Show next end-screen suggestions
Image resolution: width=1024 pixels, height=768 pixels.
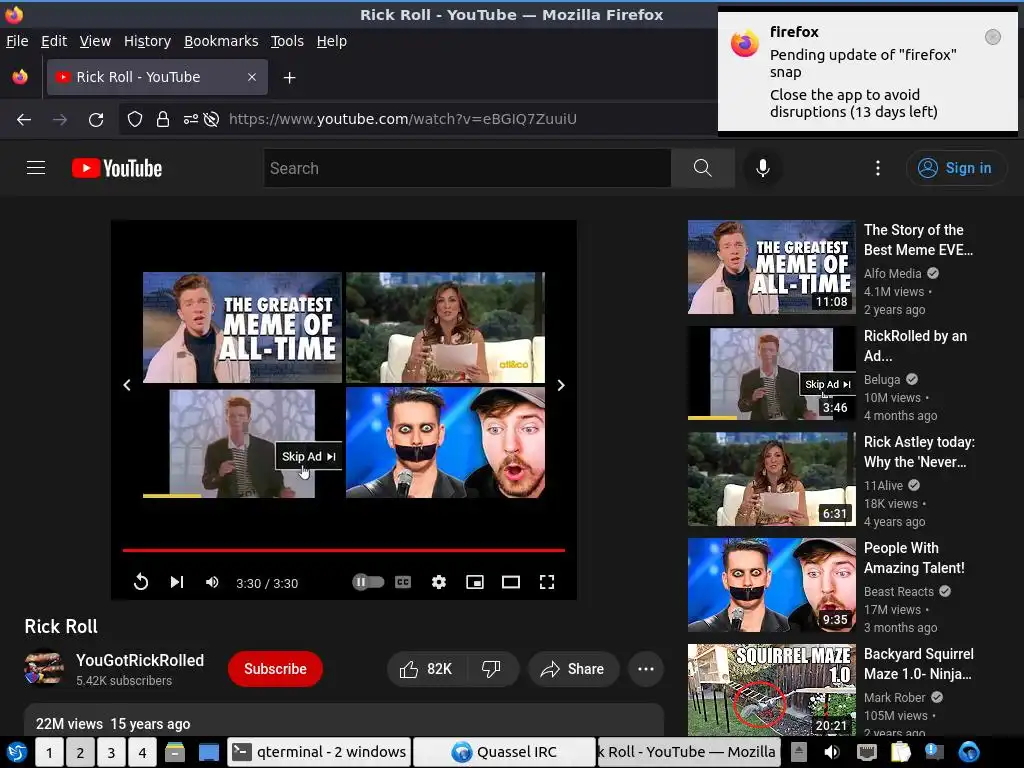(560, 385)
